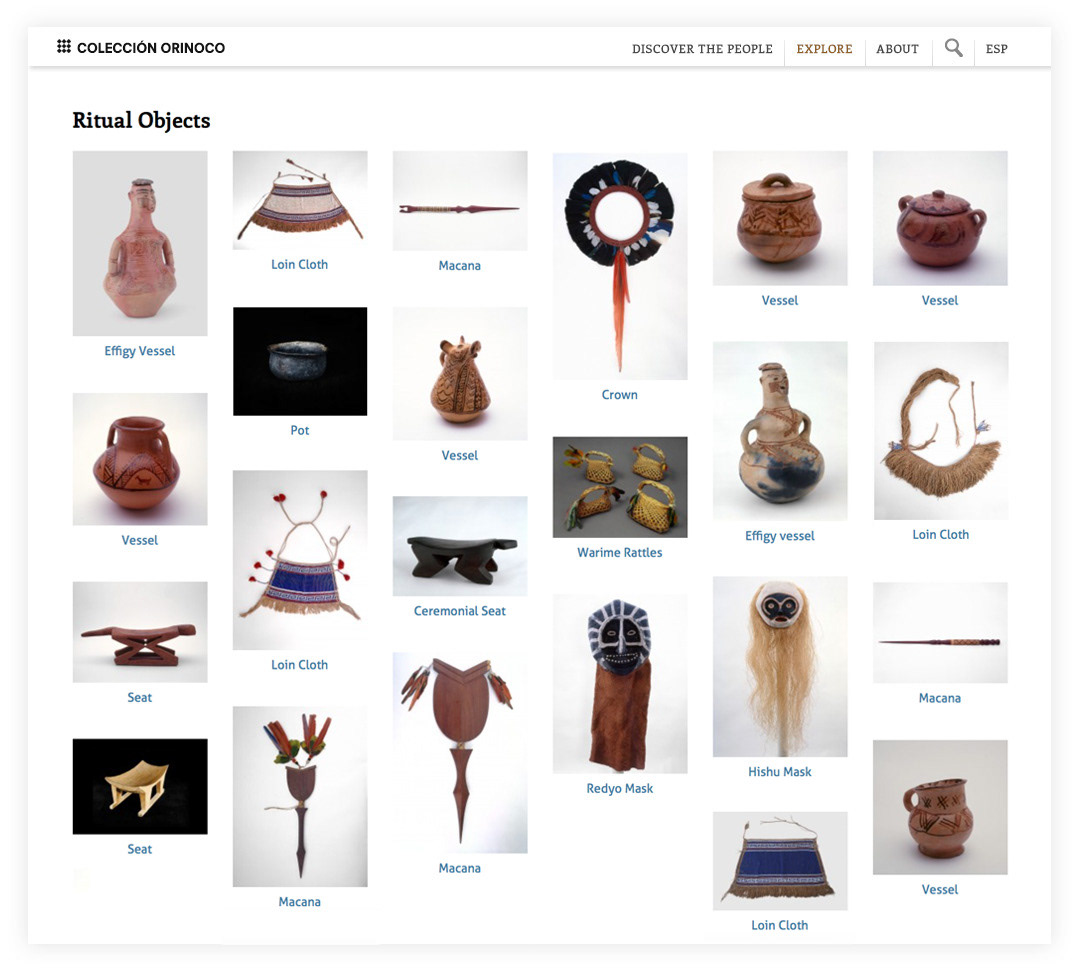Image resolution: width=1080 pixels, height=970 pixels.
Task: Click the Colección Orinoco grid logo
Action: [63, 47]
